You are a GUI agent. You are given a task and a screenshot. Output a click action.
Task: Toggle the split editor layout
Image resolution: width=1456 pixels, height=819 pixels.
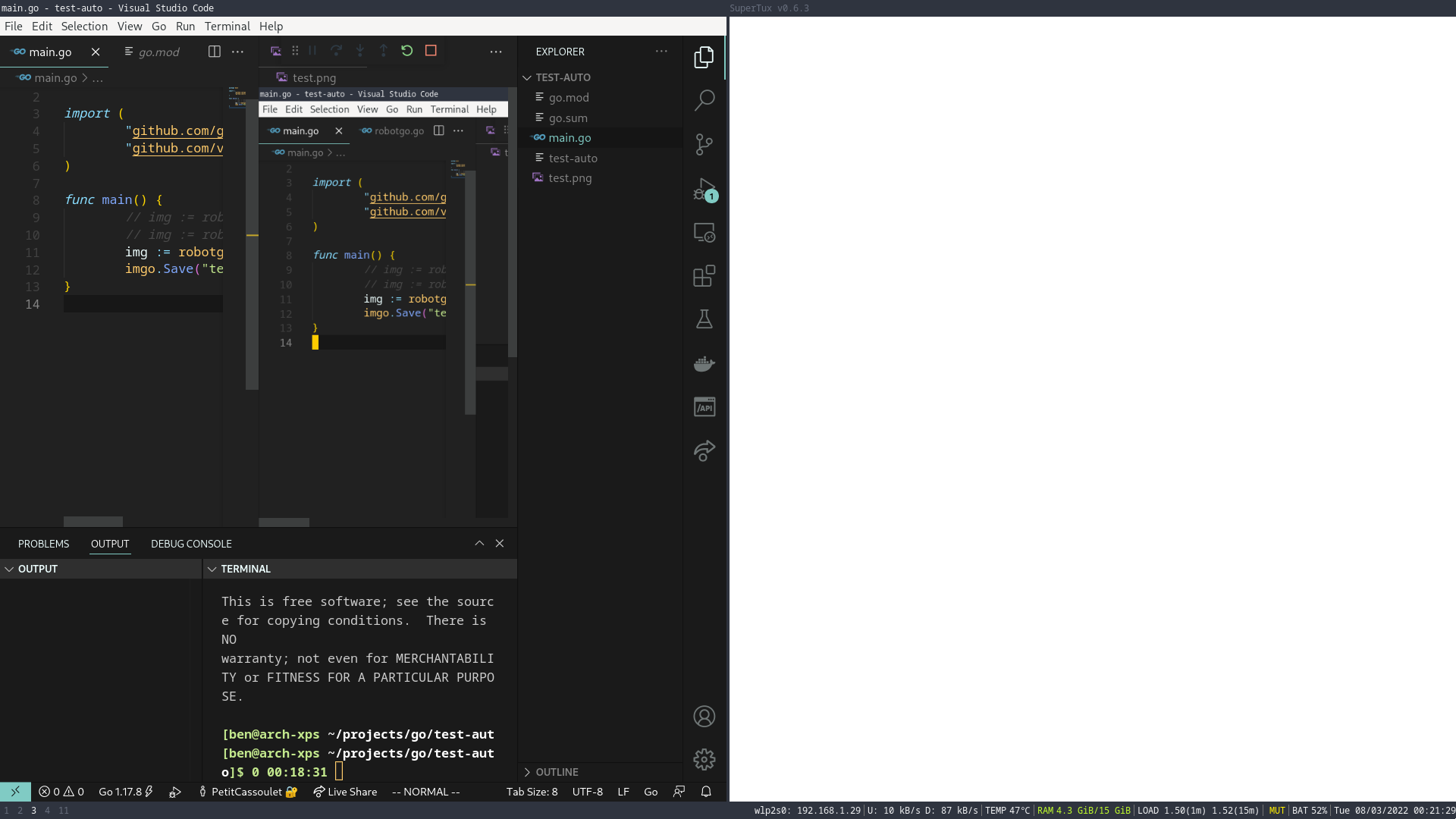pos(213,51)
